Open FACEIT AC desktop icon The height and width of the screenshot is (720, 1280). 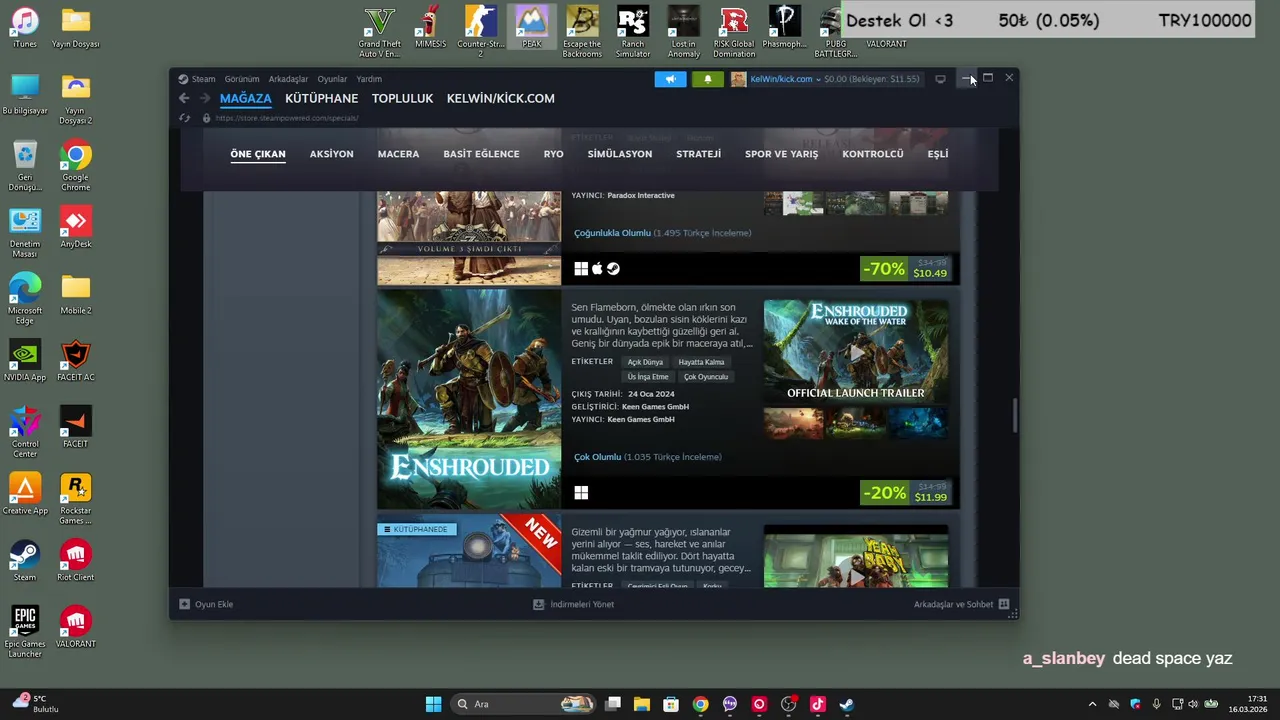[75, 361]
